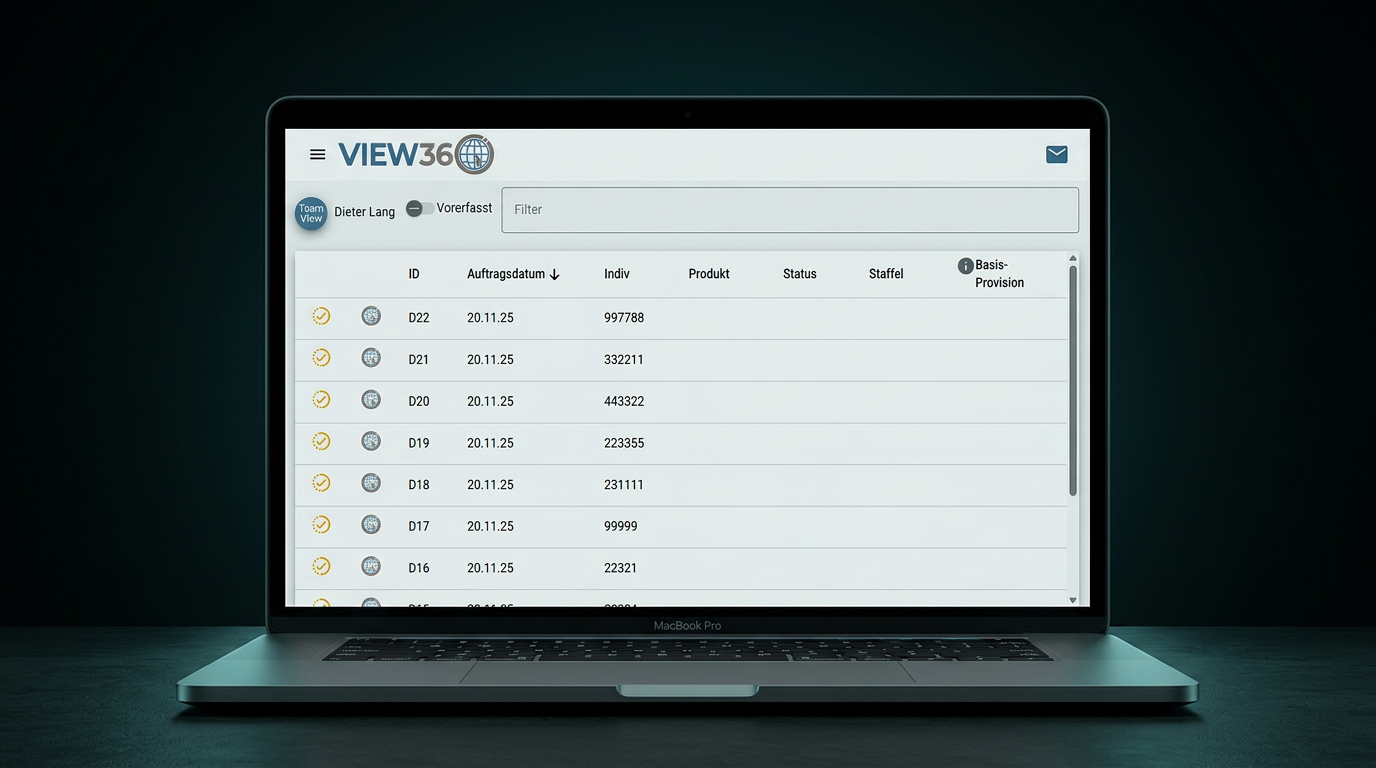Select Indiv value 22321
The image size is (1376, 768).
tap(621, 568)
